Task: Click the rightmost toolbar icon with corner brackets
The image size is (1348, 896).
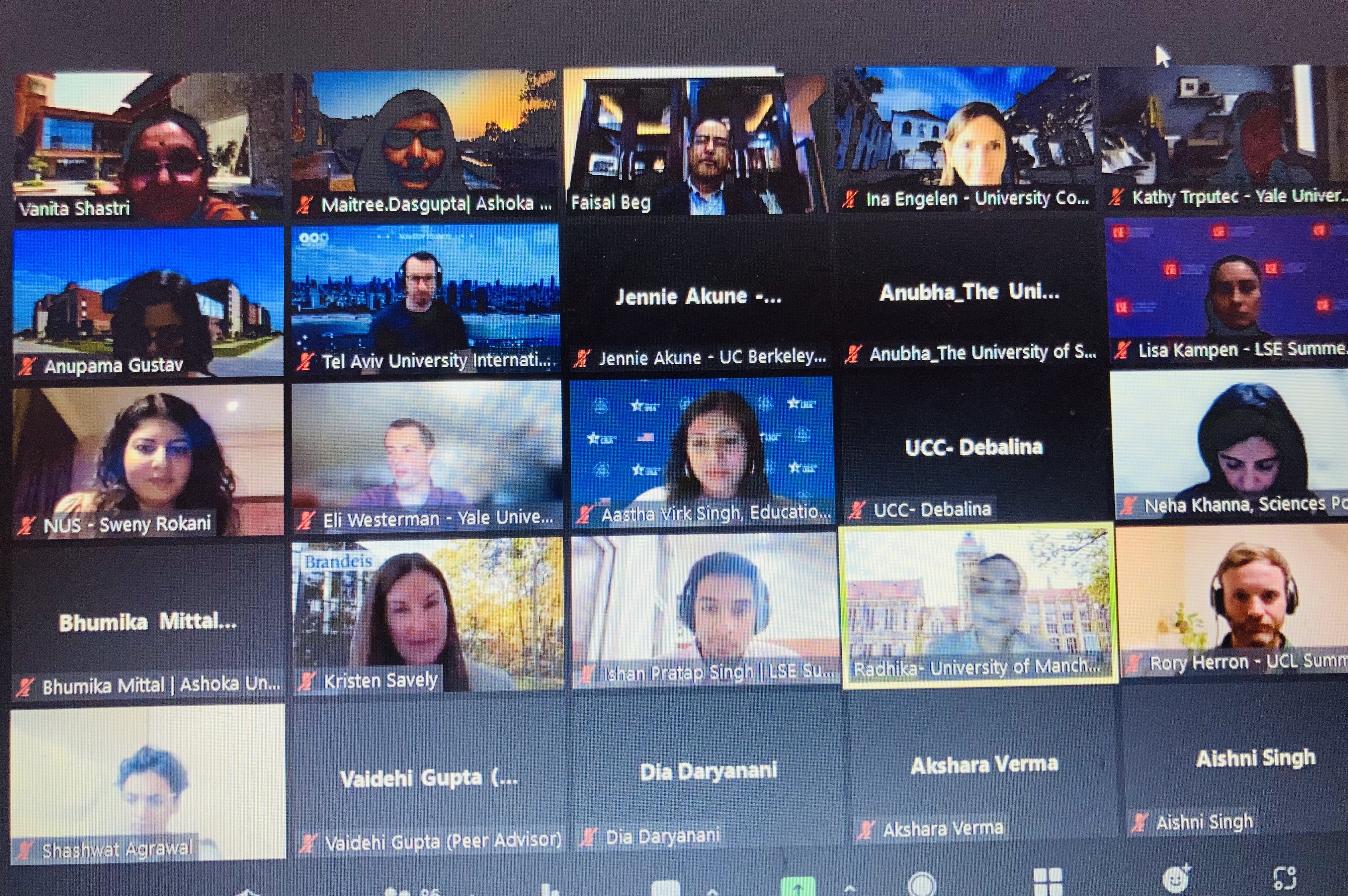Action: point(1285,878)
